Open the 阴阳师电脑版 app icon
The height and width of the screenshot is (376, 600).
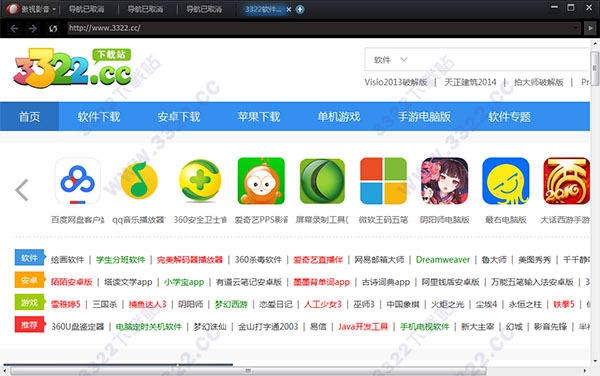coord(445,181)
